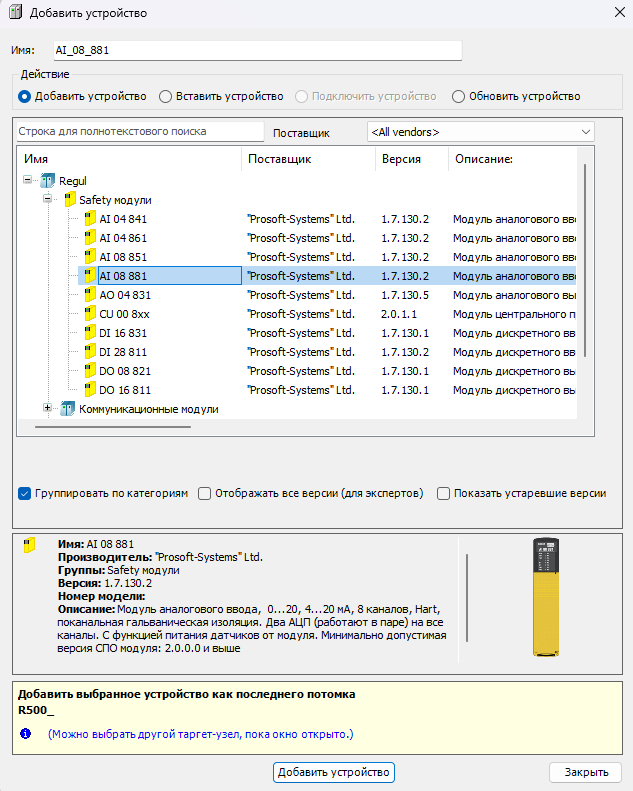Disable Группировать по категориям checkbox

[24, 493]
